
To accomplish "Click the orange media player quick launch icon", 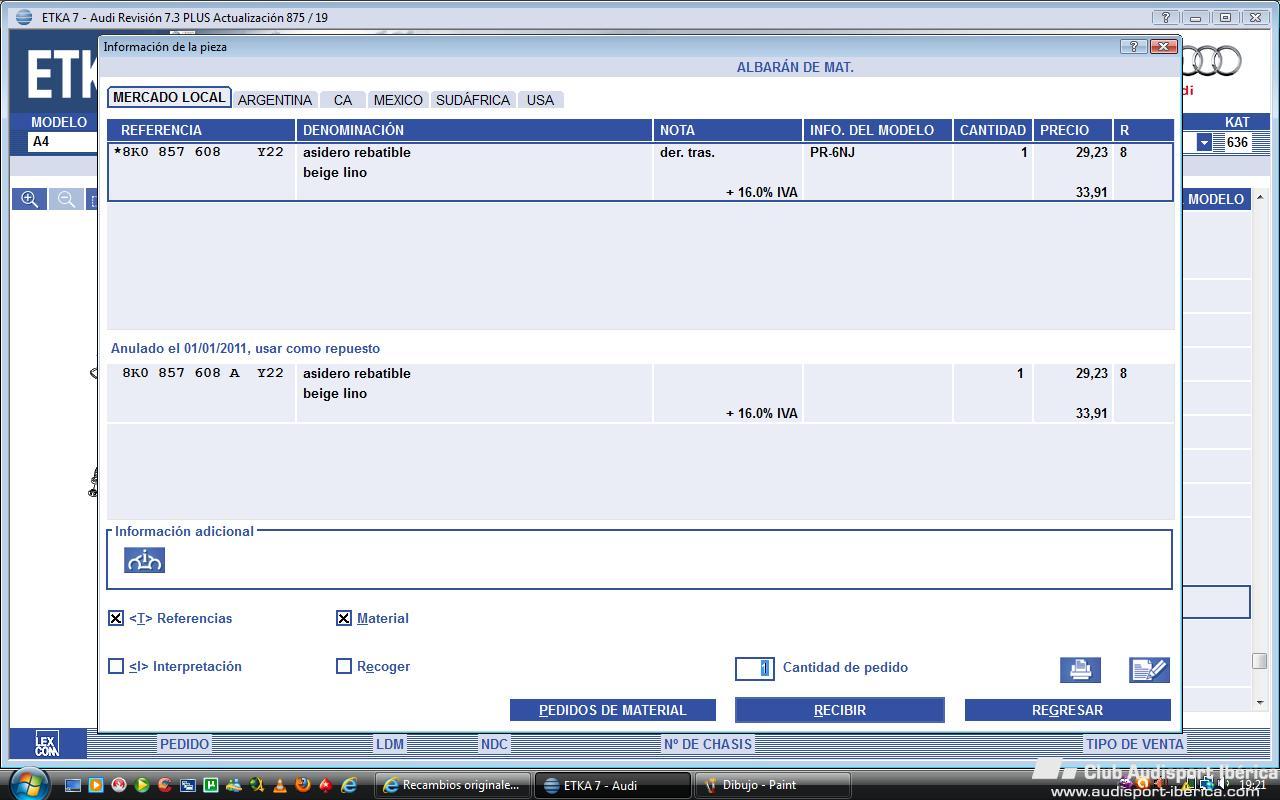I will click(96, 785).
